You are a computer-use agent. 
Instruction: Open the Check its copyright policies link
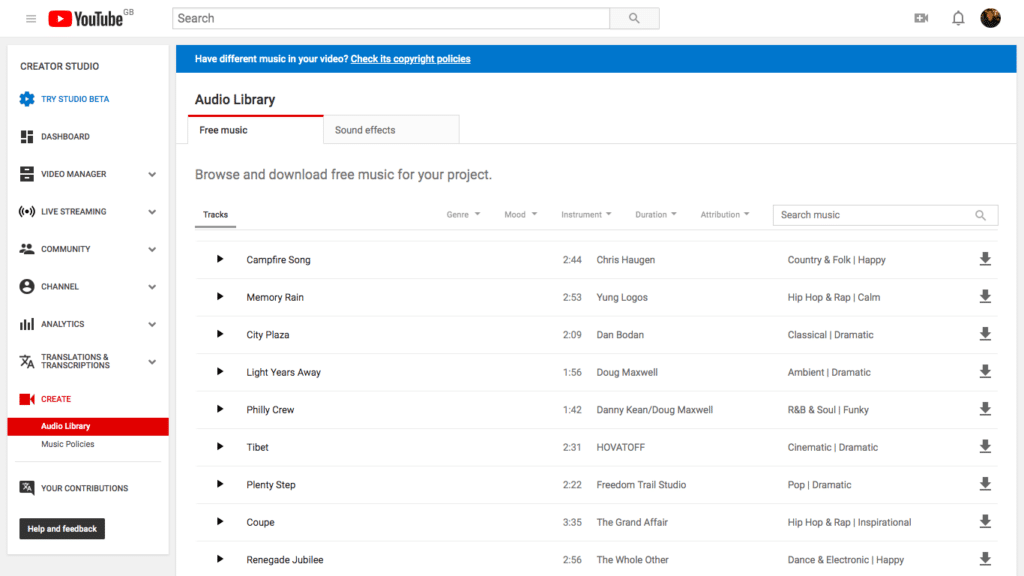tap(410, 59)
